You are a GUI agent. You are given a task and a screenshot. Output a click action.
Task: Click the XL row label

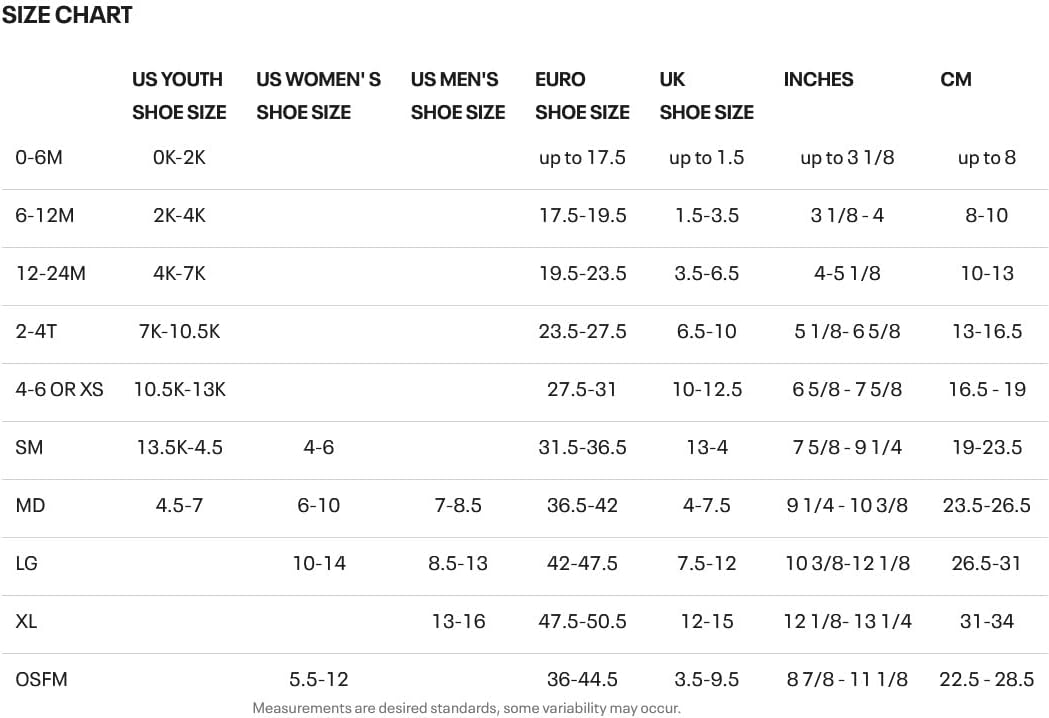point(26,621)
